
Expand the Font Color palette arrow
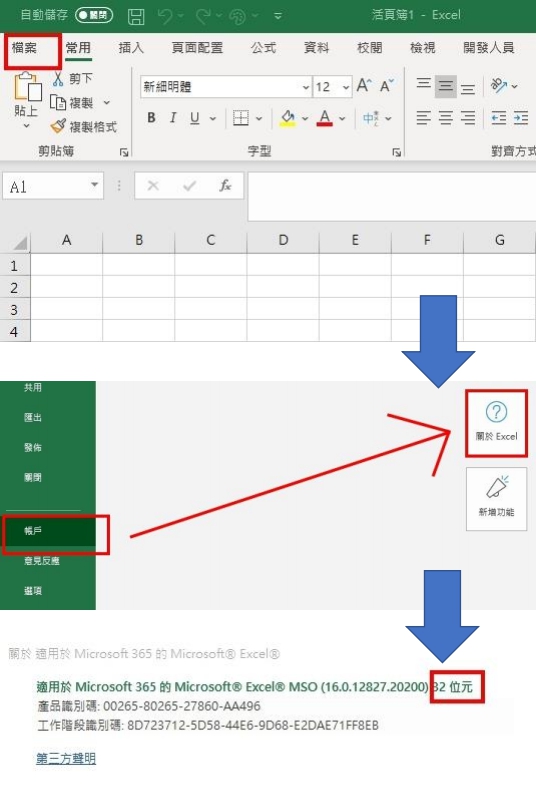(x=342, y=119)
